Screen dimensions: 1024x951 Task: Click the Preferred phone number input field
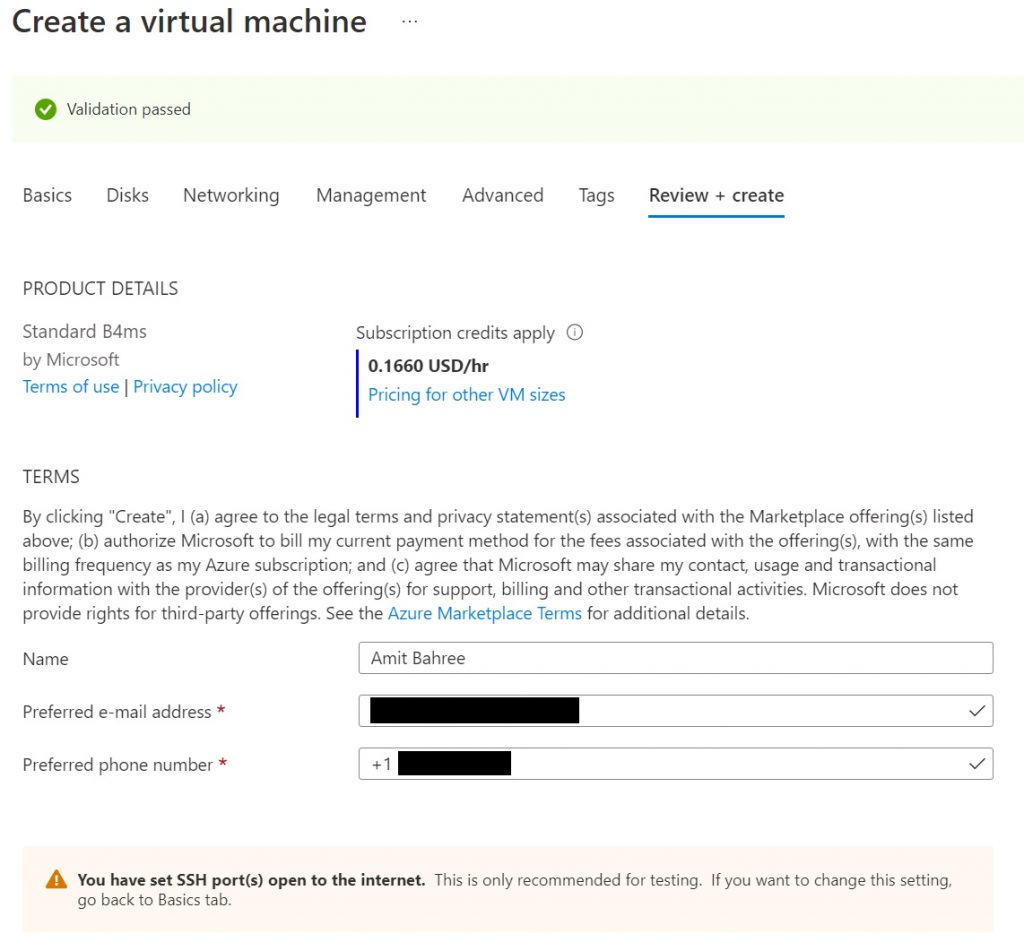point(676,764)
